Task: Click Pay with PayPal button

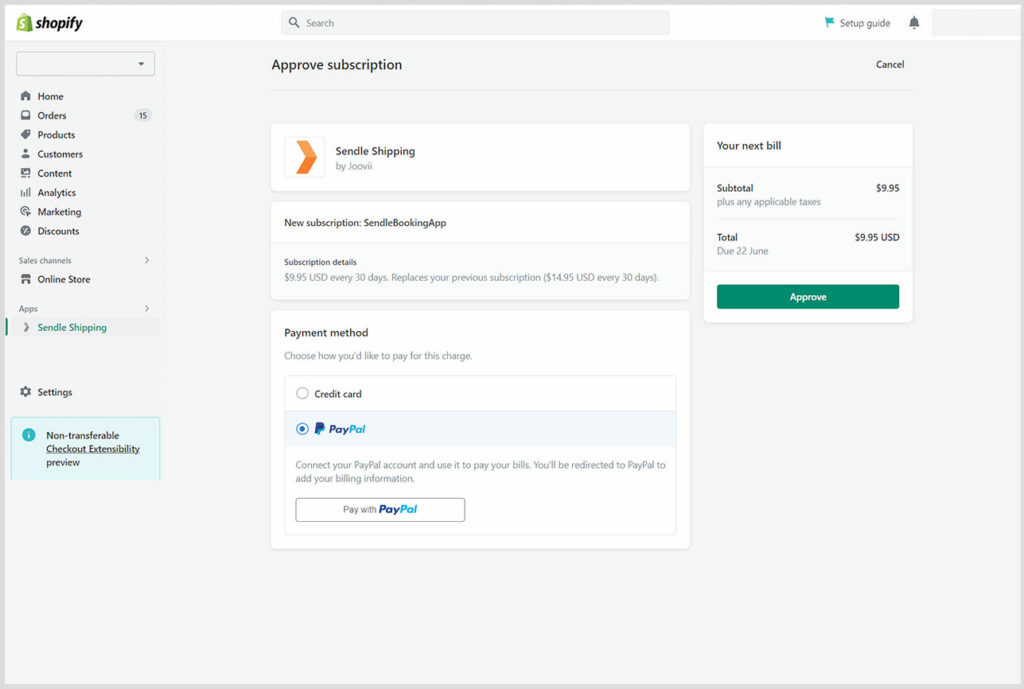Action: coord(380,509)
